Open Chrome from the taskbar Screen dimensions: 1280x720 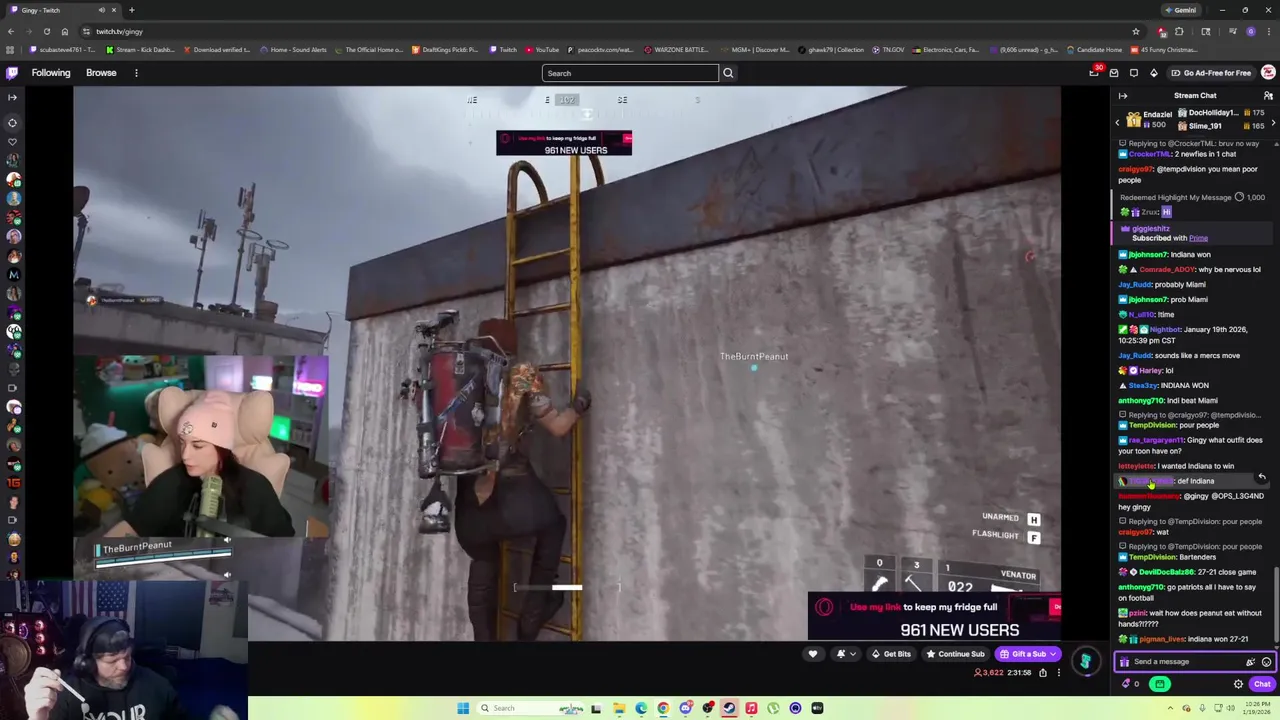(663, 708)
